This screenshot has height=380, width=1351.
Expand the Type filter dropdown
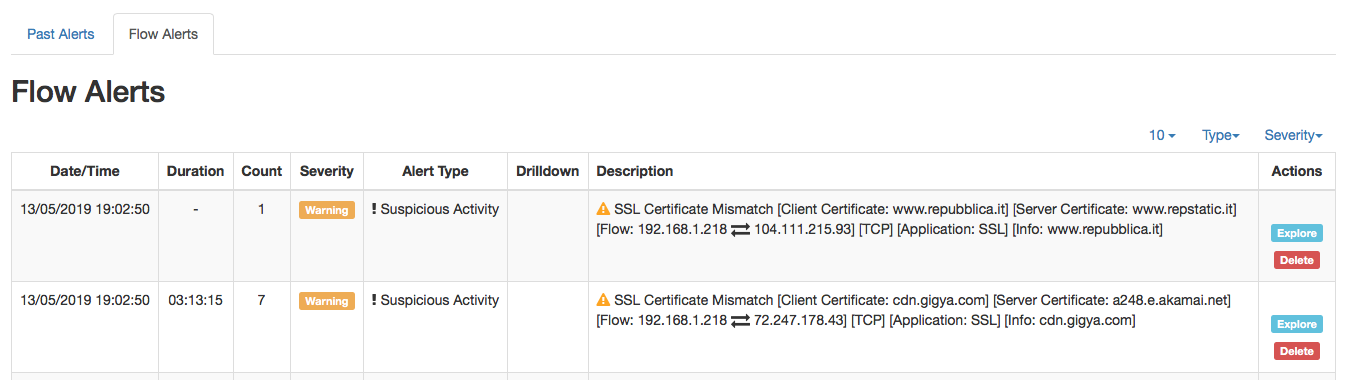(1221, 135)
